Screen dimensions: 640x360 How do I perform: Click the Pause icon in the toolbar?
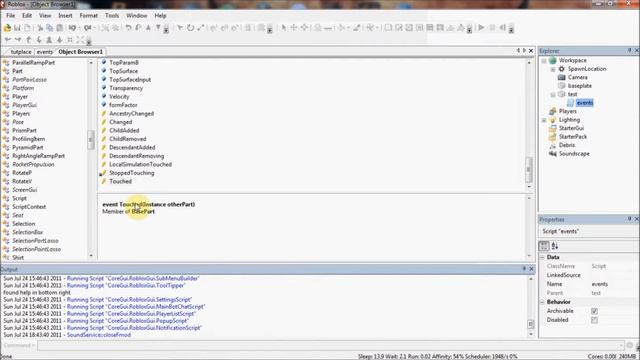pyautogui.click(x=492, y=28)
